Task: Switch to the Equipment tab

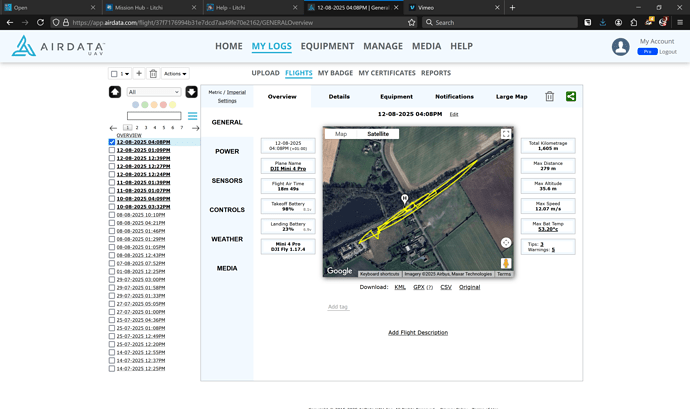Action: point(396,96)
